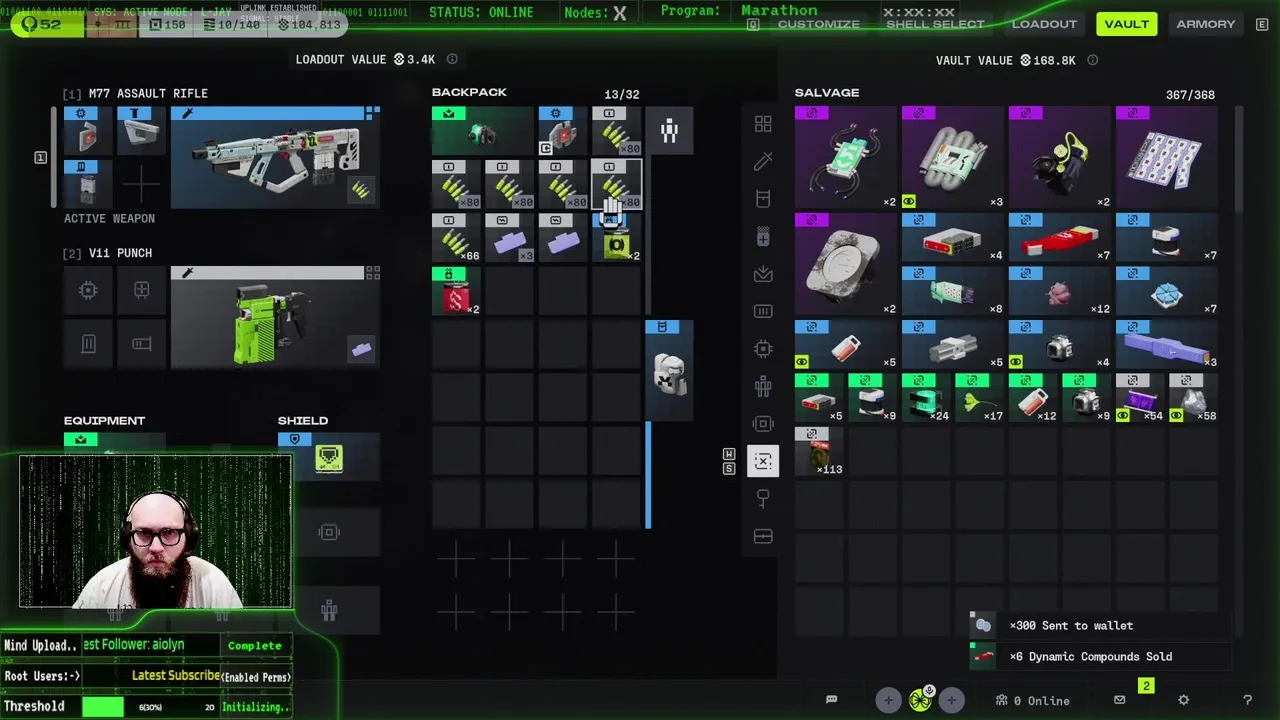Screen dimensions: 1280x720
Task: Open the V11 Punch optic slot
Action: (142, 290)
